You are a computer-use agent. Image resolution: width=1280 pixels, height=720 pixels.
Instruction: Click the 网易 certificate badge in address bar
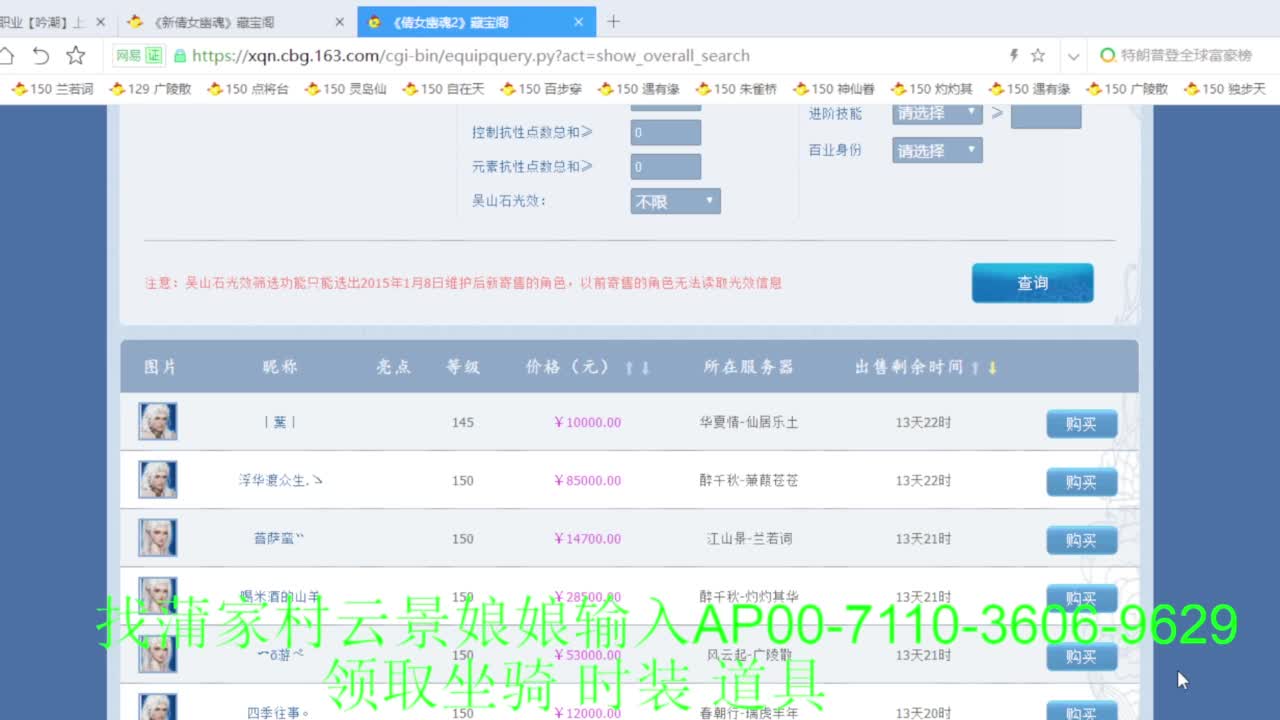tap(138, 56)
